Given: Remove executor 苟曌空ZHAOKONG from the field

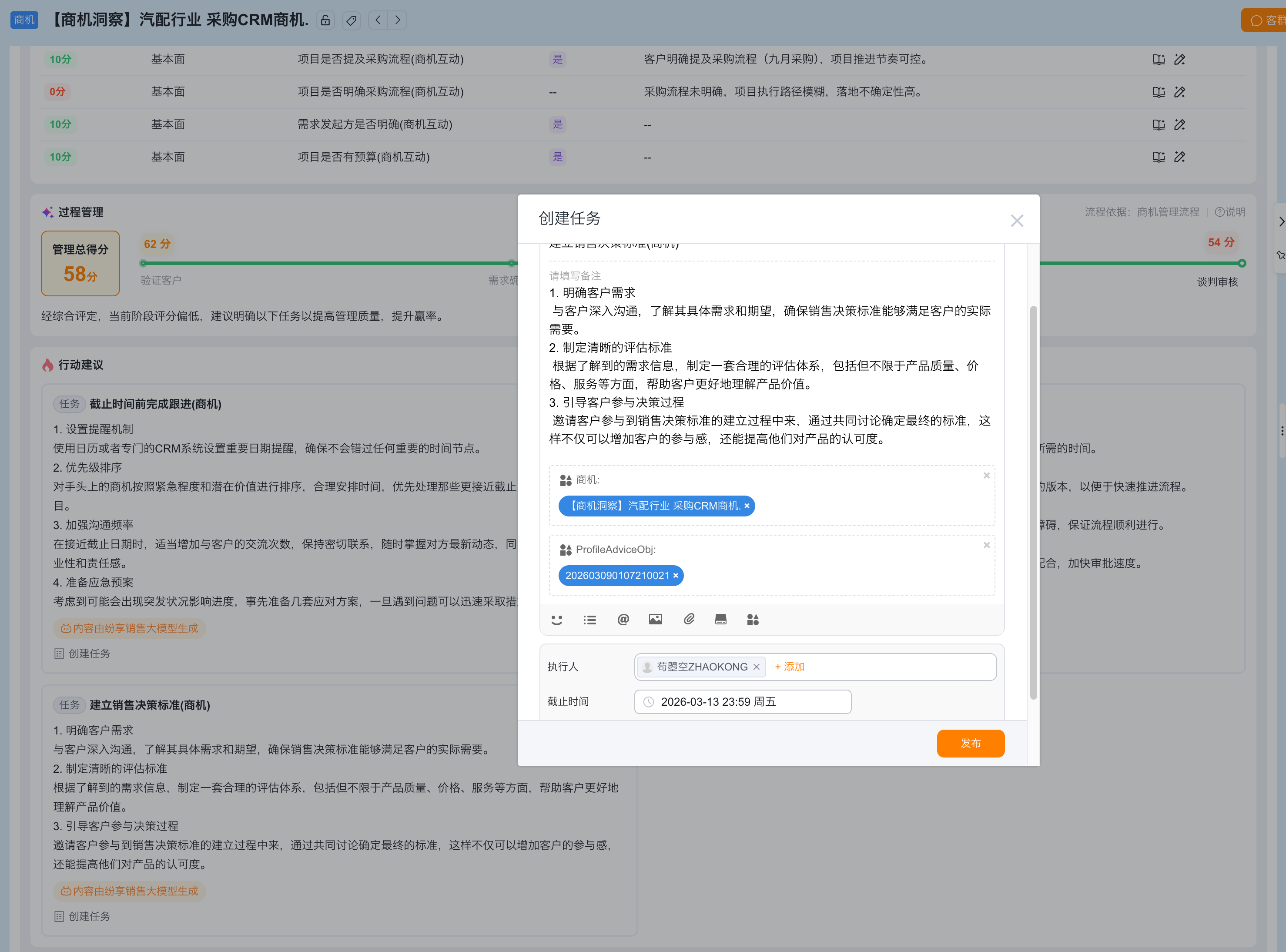Looking at the screenshot, I should tap(757, 667).
